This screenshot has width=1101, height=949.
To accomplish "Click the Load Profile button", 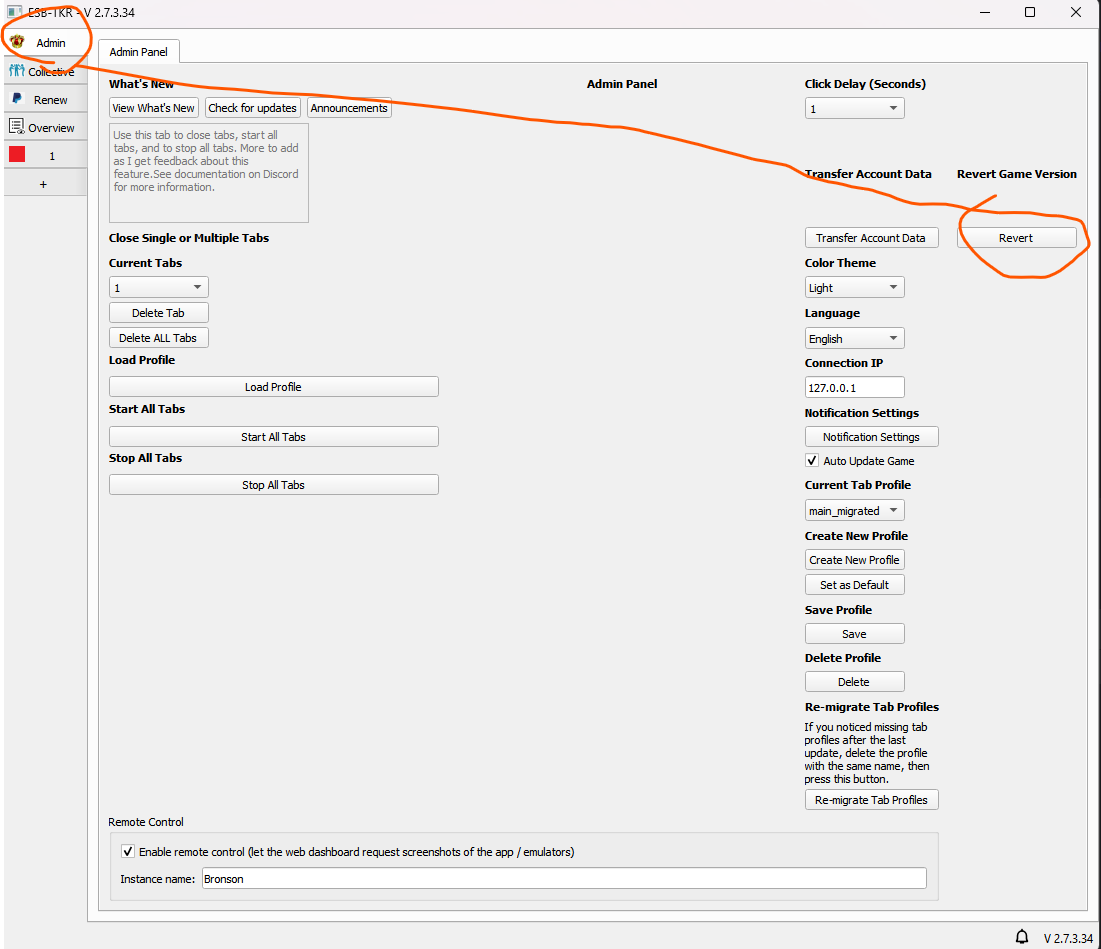I will [273, 387].
